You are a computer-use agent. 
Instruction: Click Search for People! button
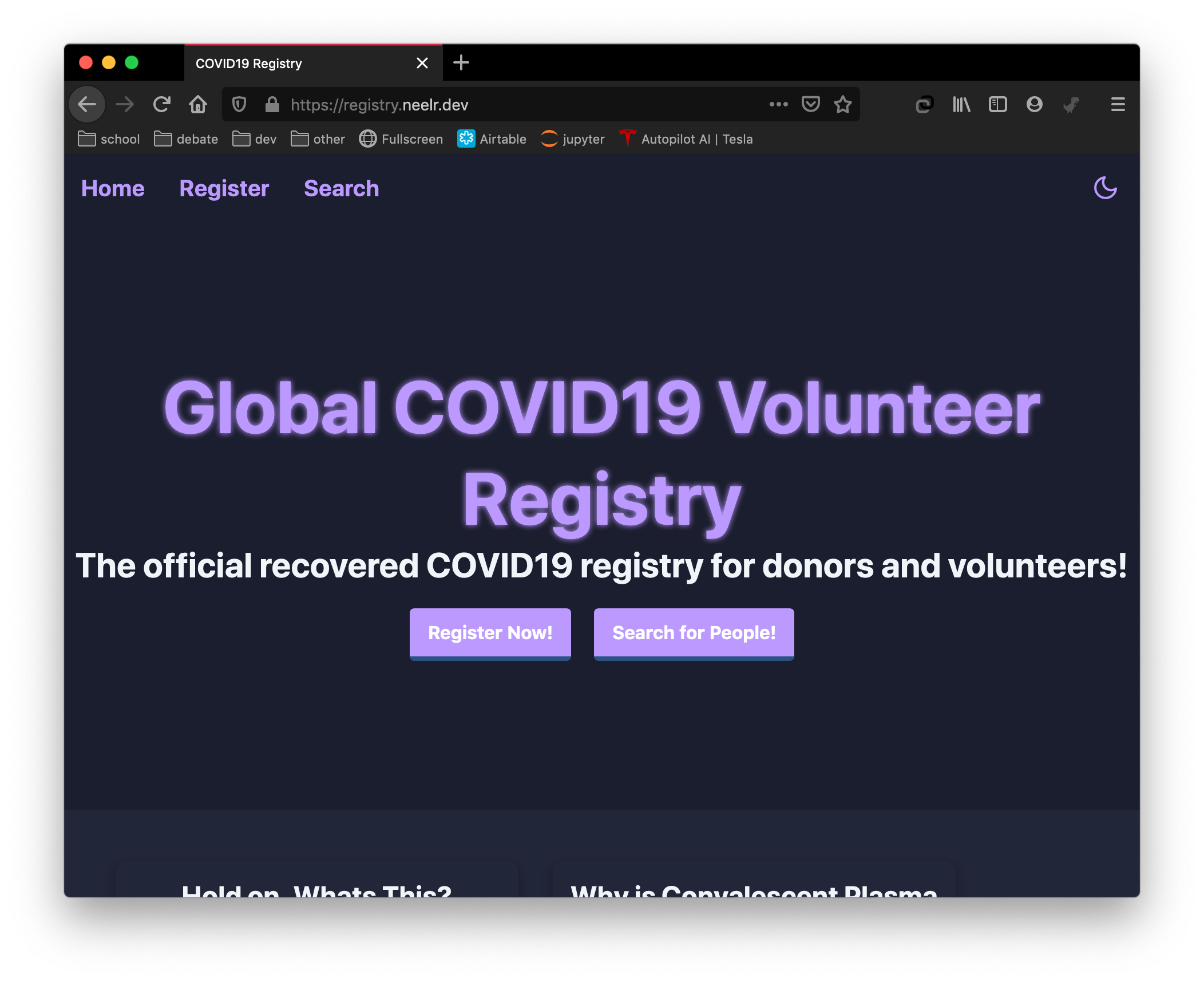[x=694, y=633]
